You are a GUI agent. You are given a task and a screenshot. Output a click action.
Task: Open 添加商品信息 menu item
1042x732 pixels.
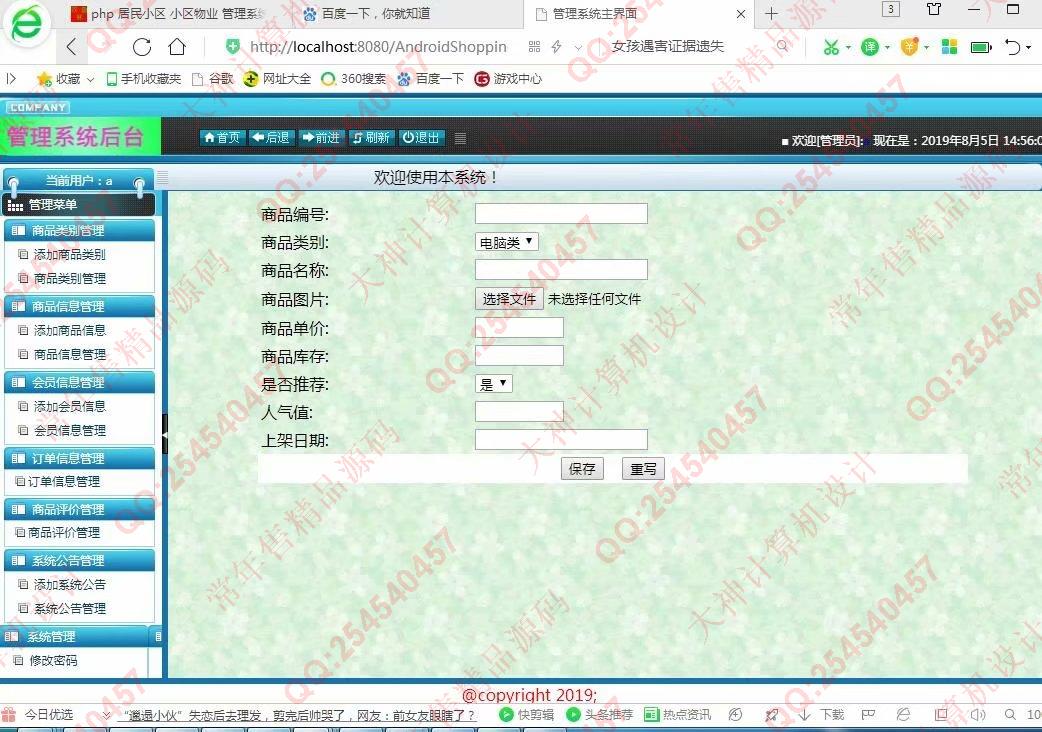(x=69, y=330)
